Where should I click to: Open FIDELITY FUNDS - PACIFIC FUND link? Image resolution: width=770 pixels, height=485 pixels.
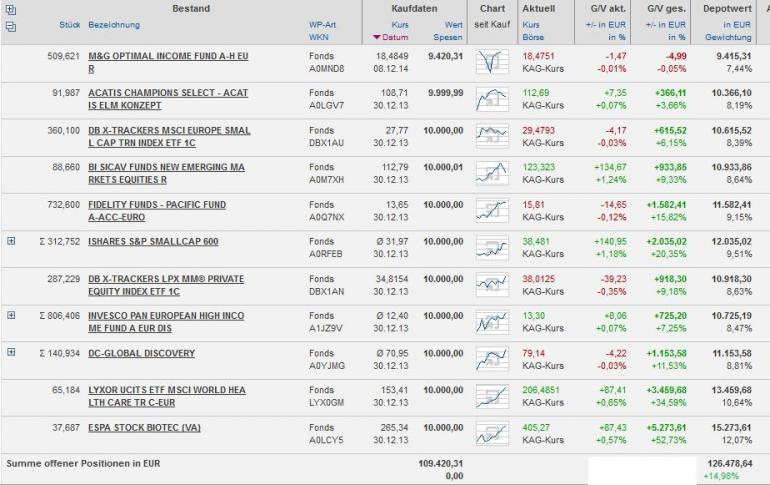point(157,211)
